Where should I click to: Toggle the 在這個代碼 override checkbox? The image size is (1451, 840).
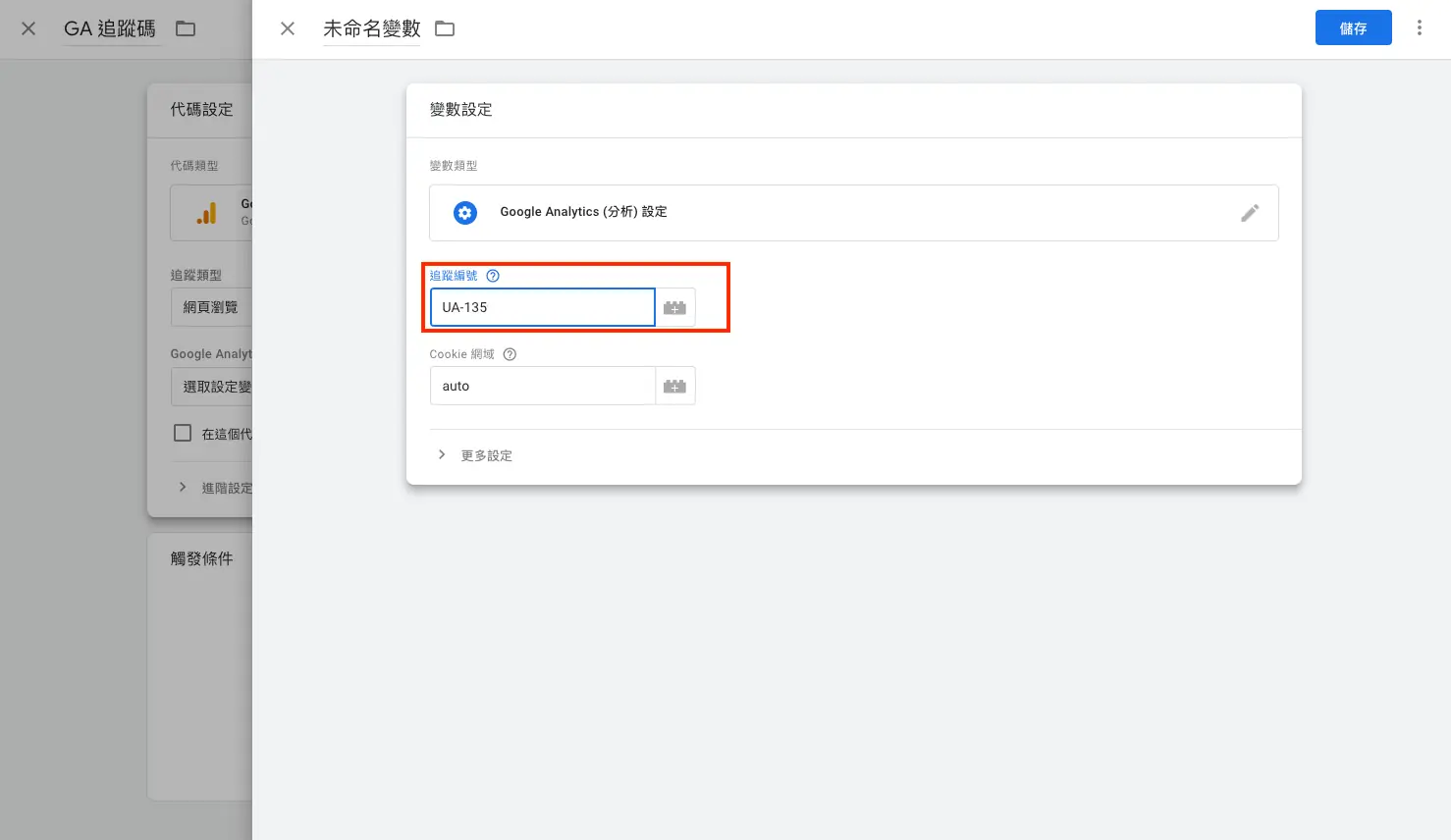click(x=183, y=433)
